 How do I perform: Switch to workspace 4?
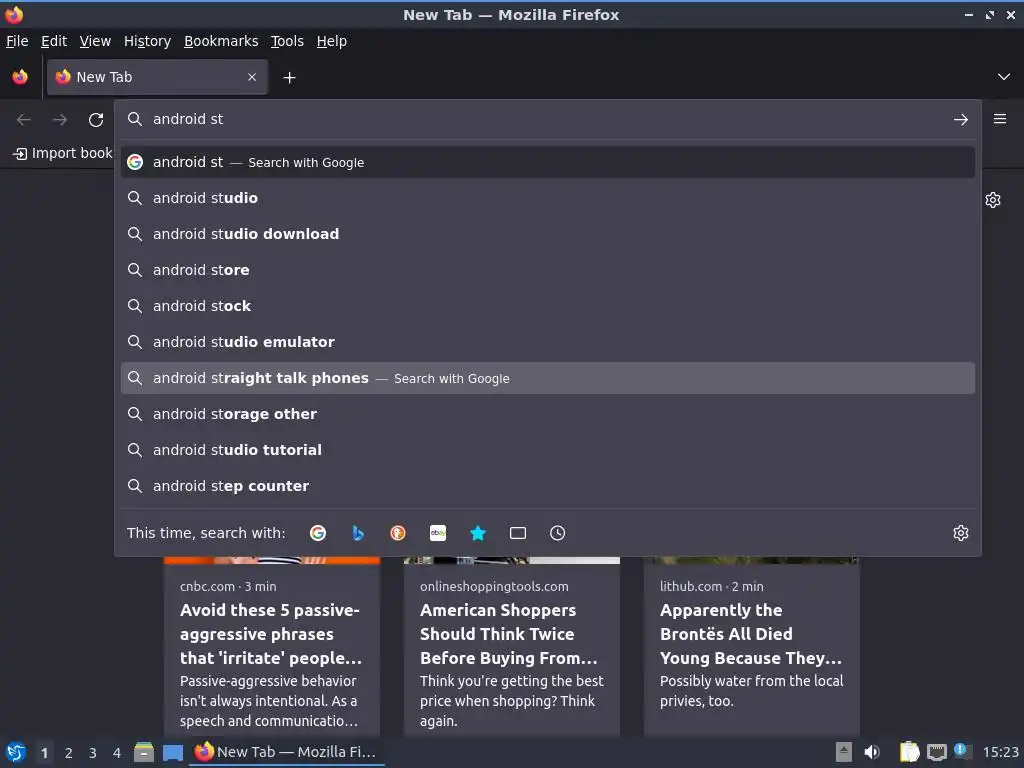point(117,753)
